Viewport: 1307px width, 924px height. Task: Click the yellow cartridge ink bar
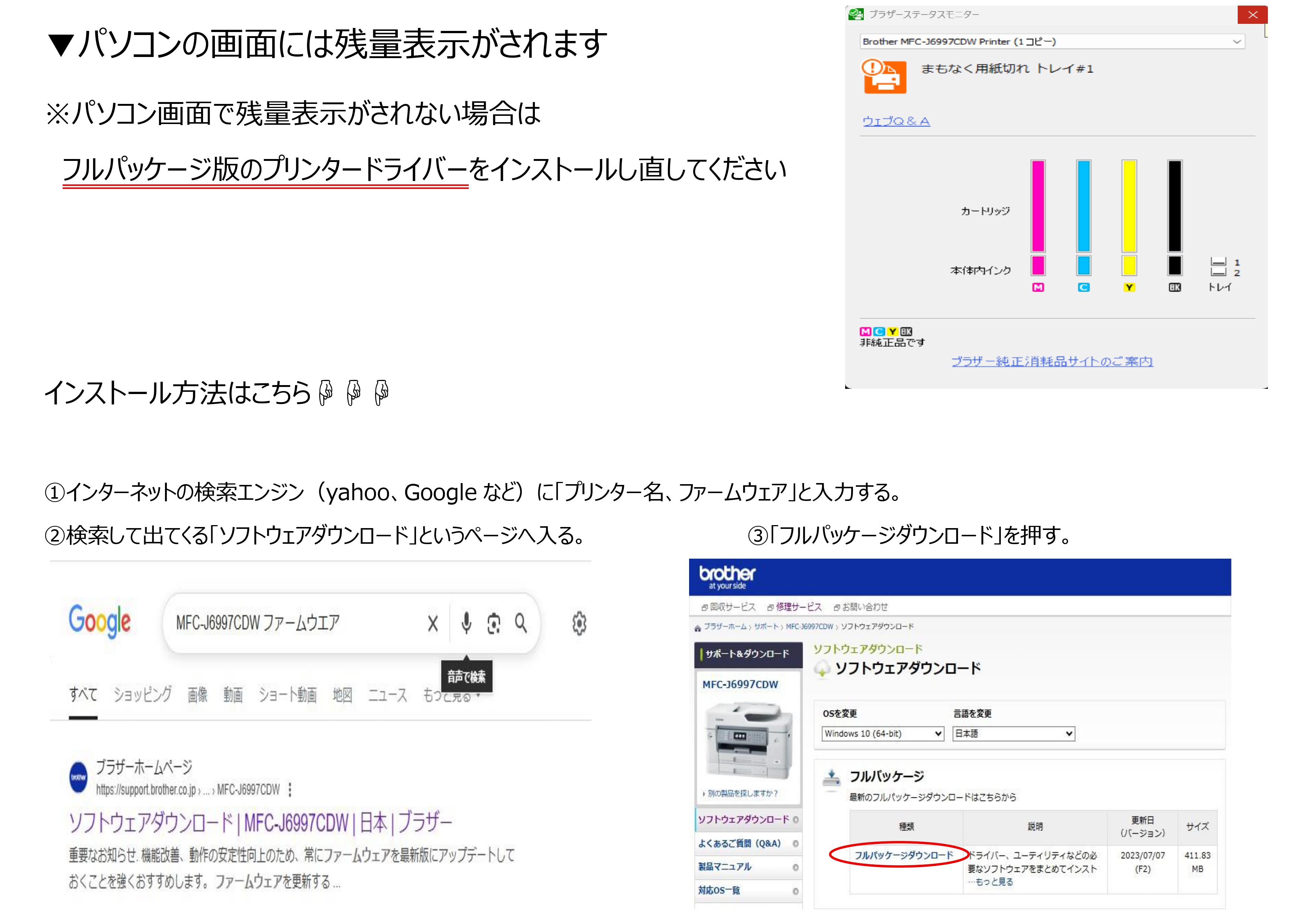point(1129,206)
